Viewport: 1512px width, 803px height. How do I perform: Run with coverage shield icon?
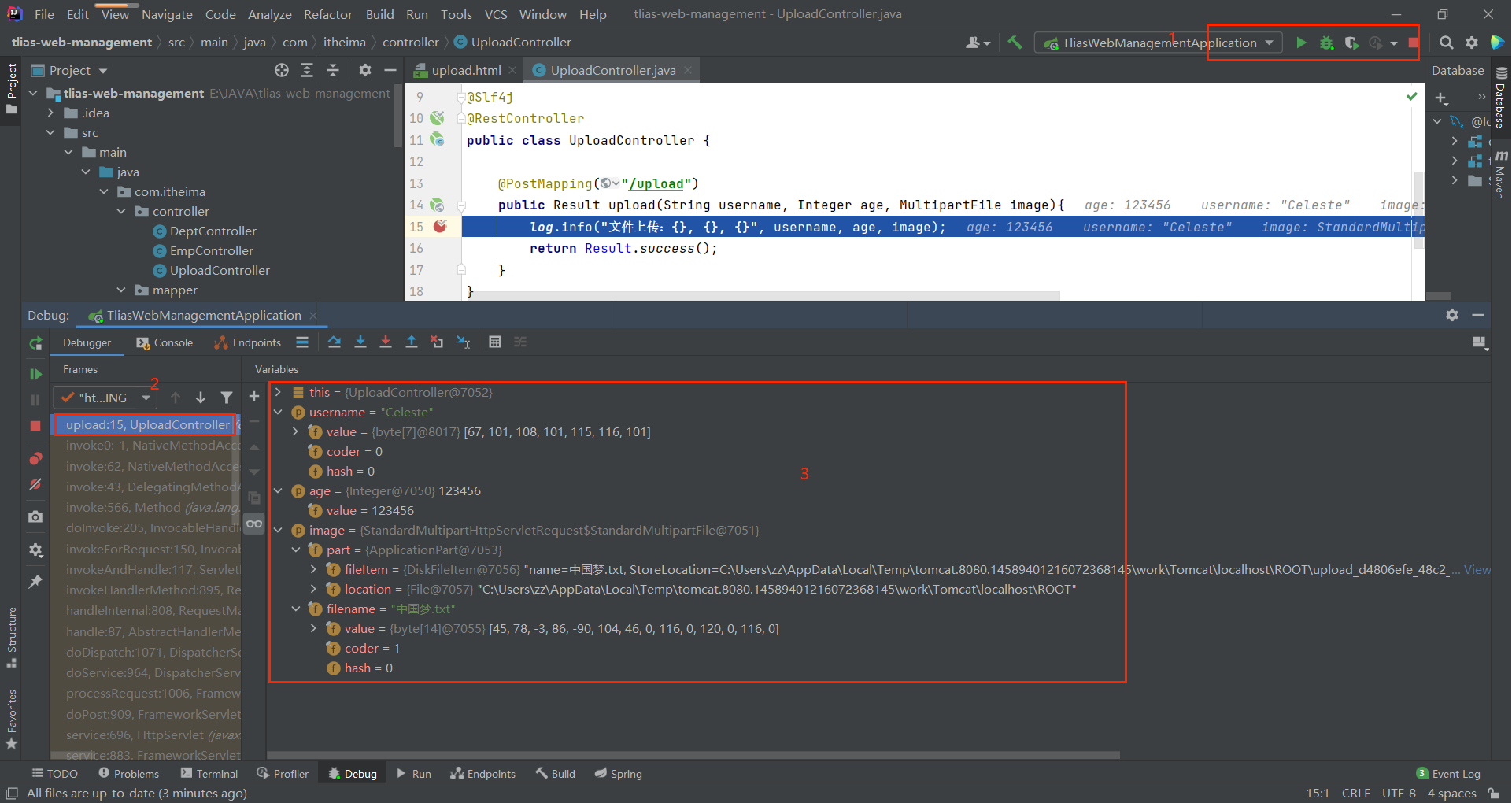point(1351,43)
